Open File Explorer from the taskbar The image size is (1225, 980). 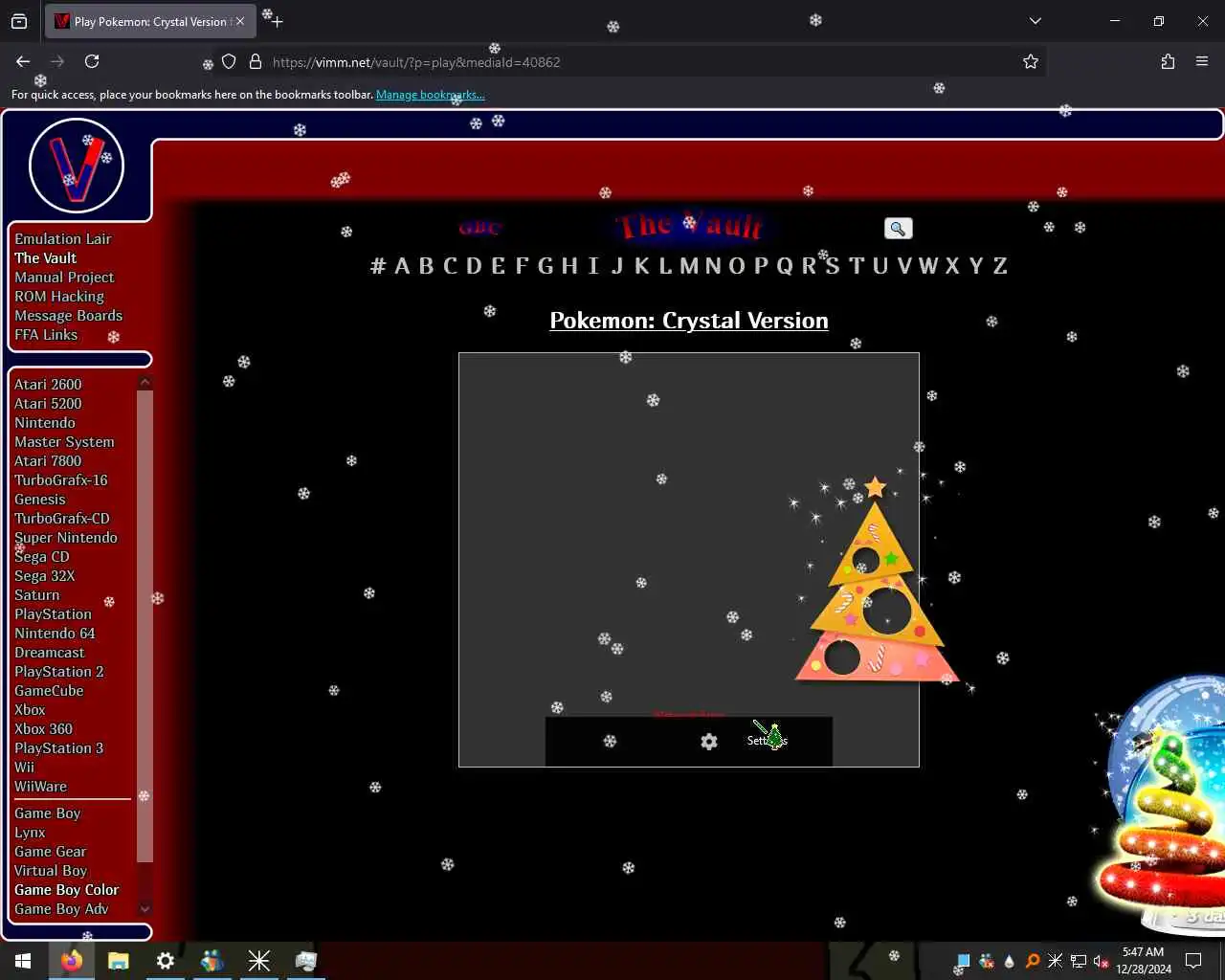click(x=119, y=961)
